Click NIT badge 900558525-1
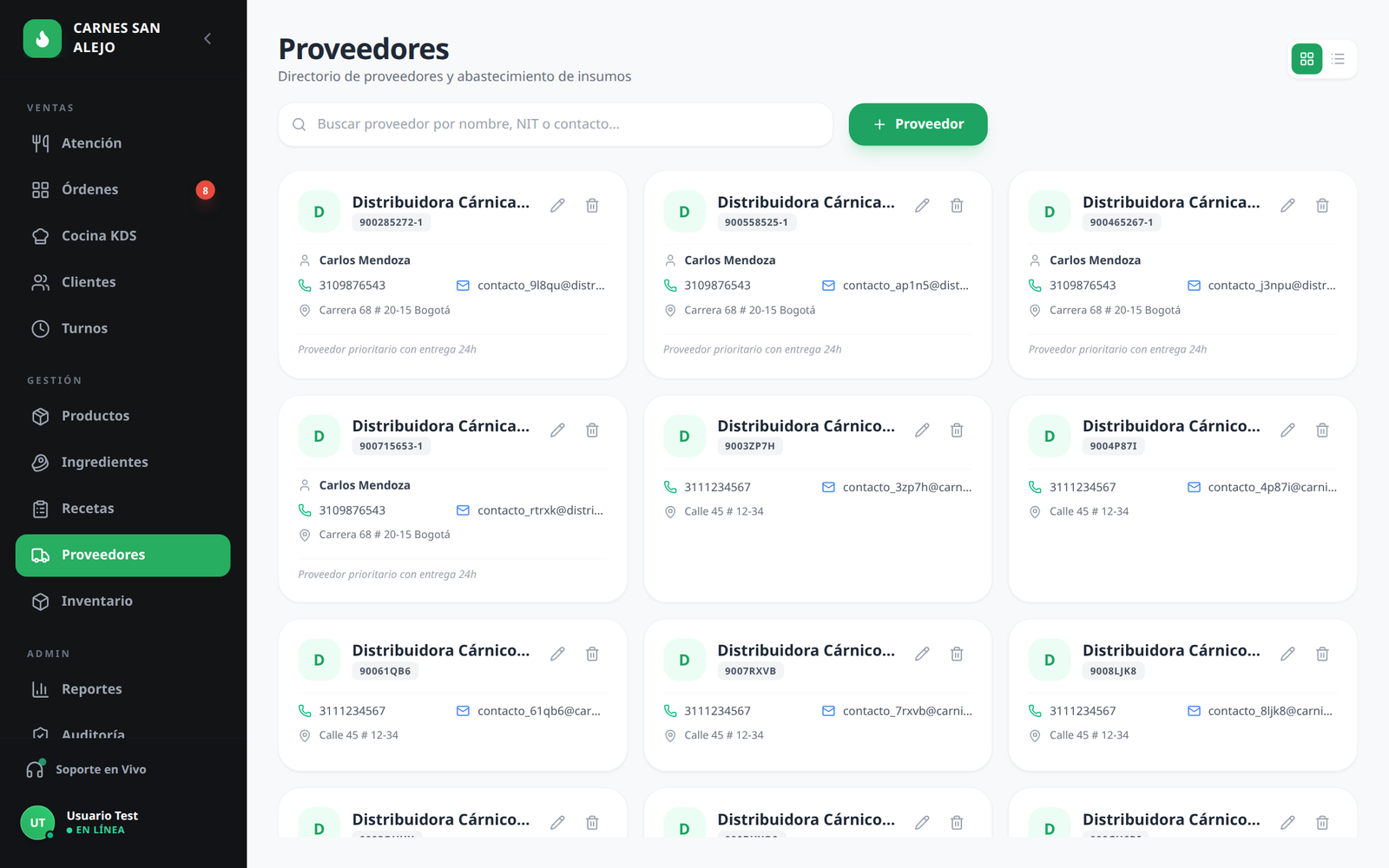Image resolution: width=1389 pixels, height=868 pixels. click(x=757, y=222)
